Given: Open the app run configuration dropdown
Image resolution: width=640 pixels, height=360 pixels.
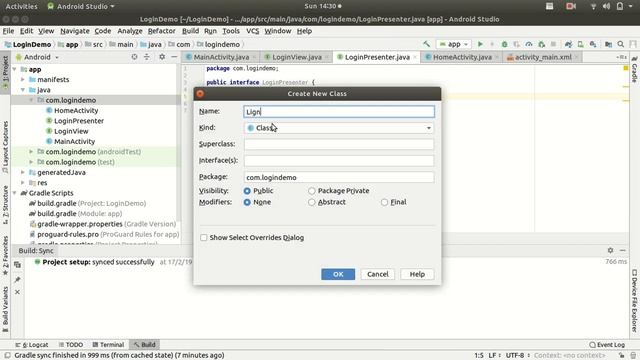Looking at the screenshot, I should 454,44.
